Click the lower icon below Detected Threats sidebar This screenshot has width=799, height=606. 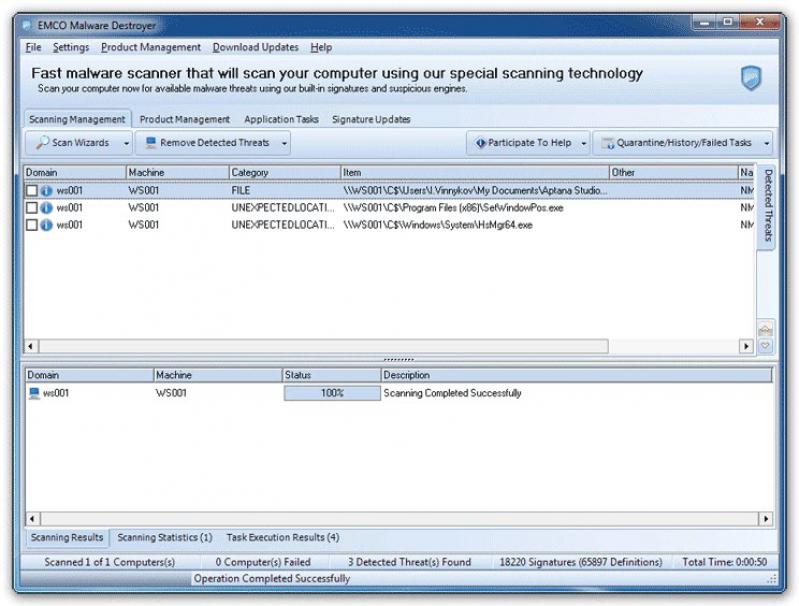pos(765,346)
